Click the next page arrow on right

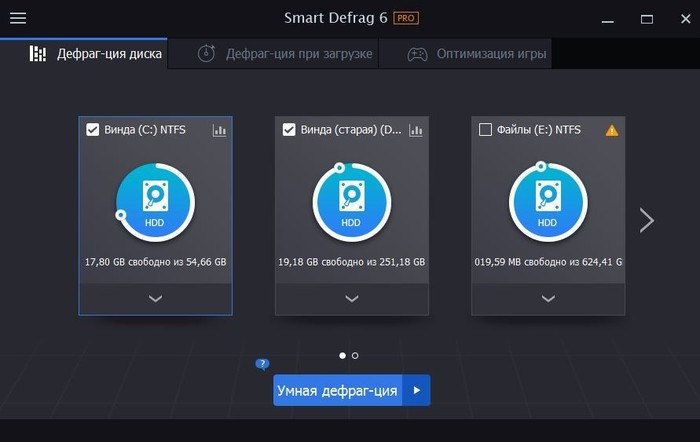pos(647,220)
